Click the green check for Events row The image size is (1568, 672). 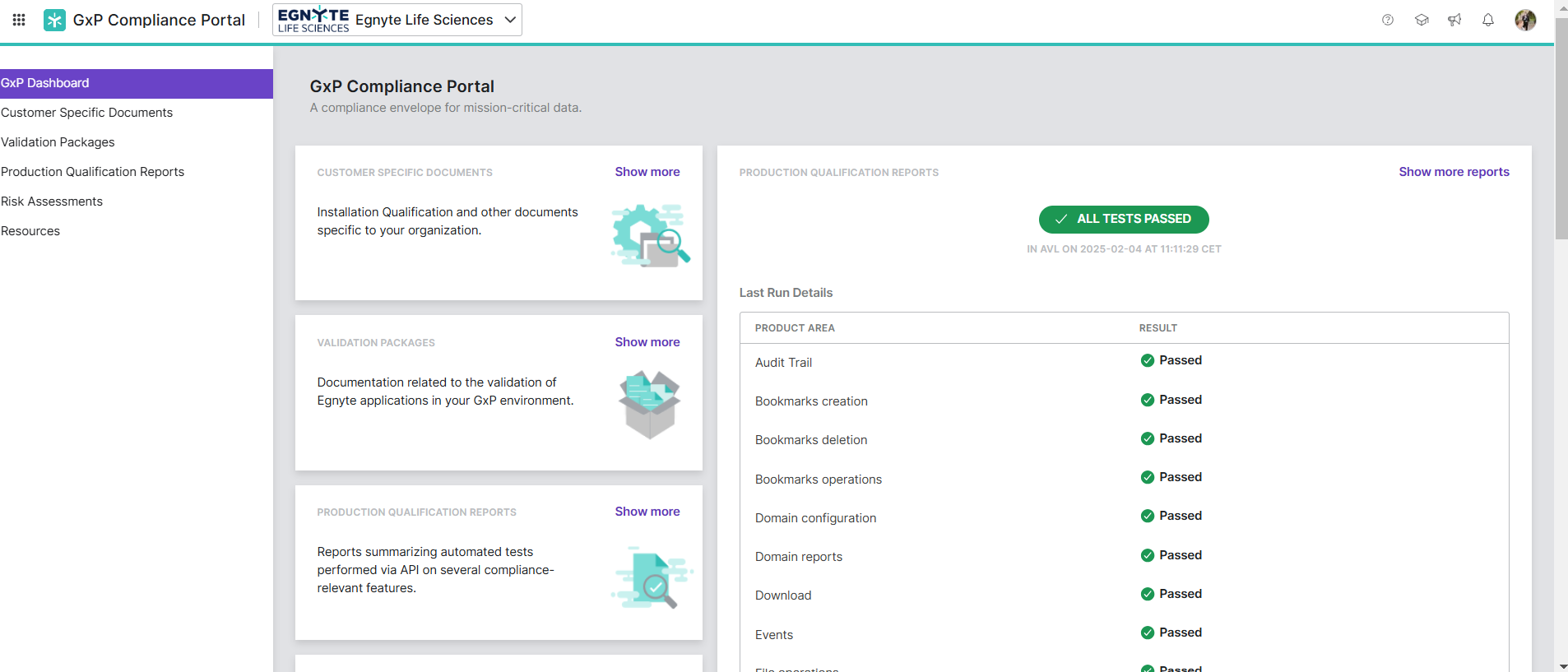[1148, 633]
